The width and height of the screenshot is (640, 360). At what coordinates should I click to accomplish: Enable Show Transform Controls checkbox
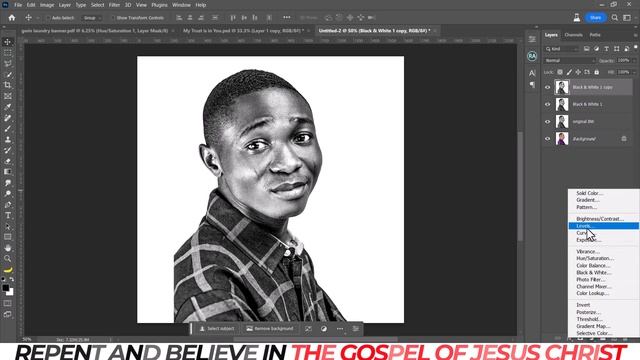[113, 18]
